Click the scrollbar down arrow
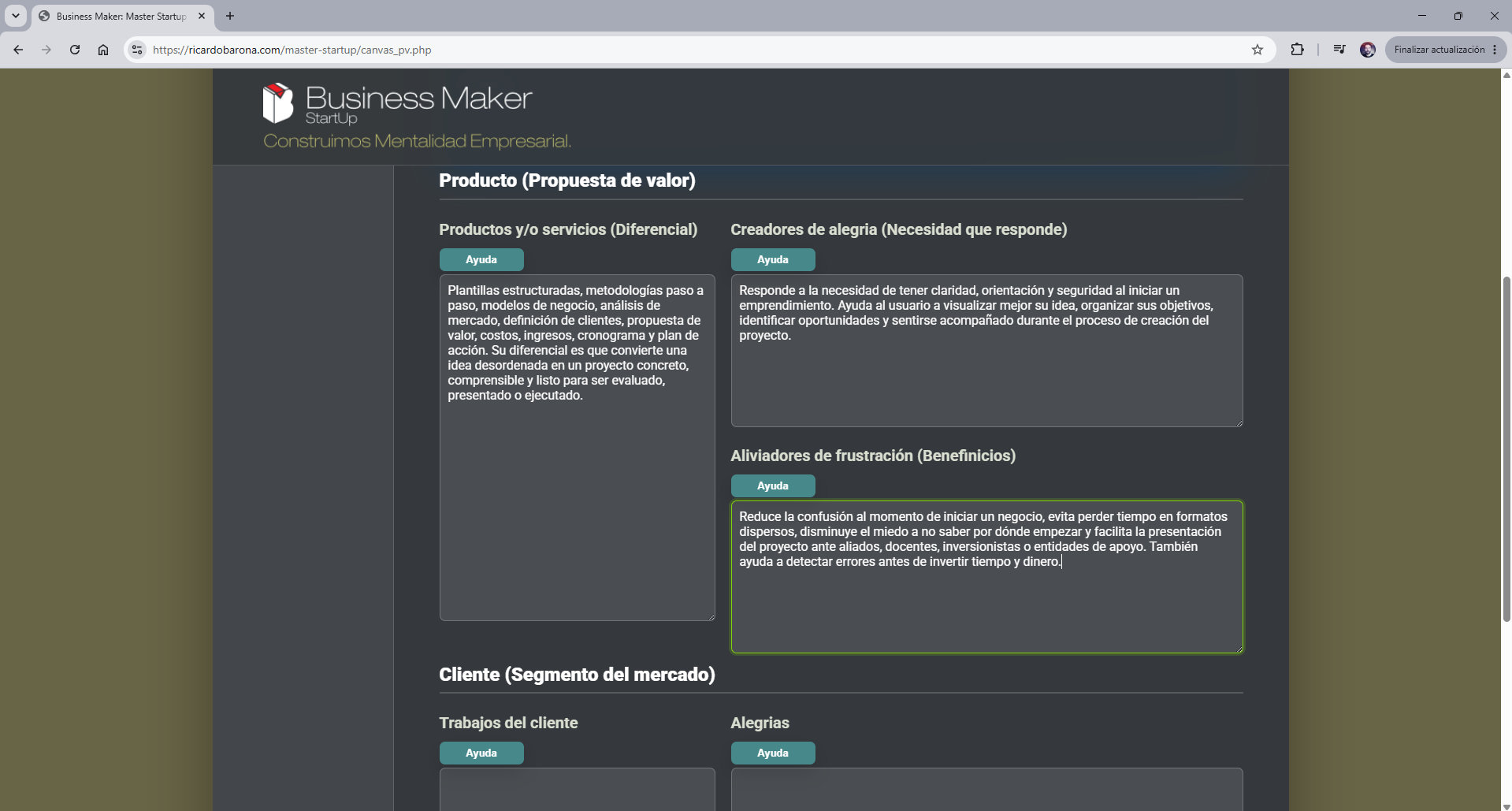 tap(1506, 805)
